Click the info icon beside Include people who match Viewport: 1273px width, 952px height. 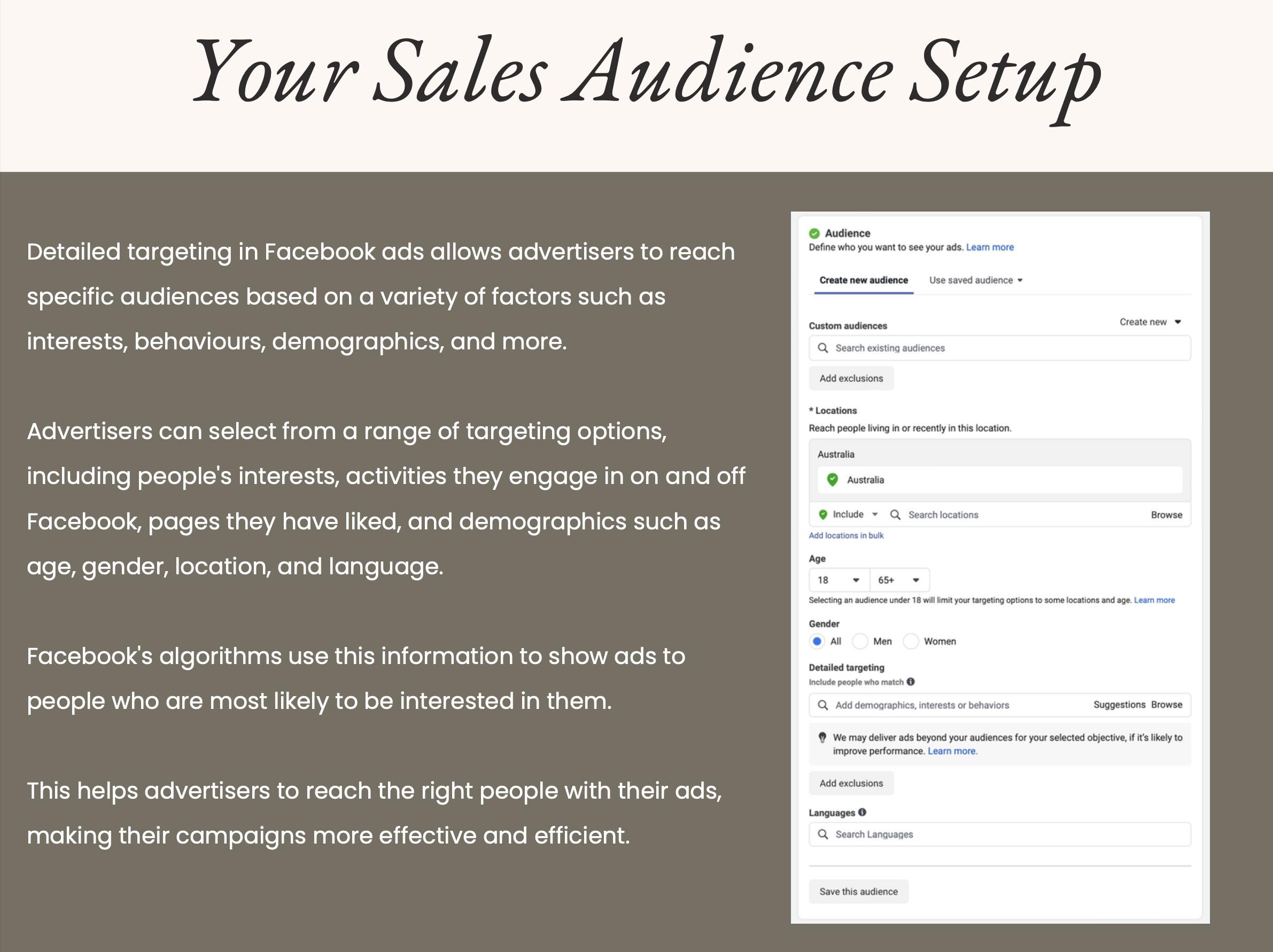(x=911, y=682)
